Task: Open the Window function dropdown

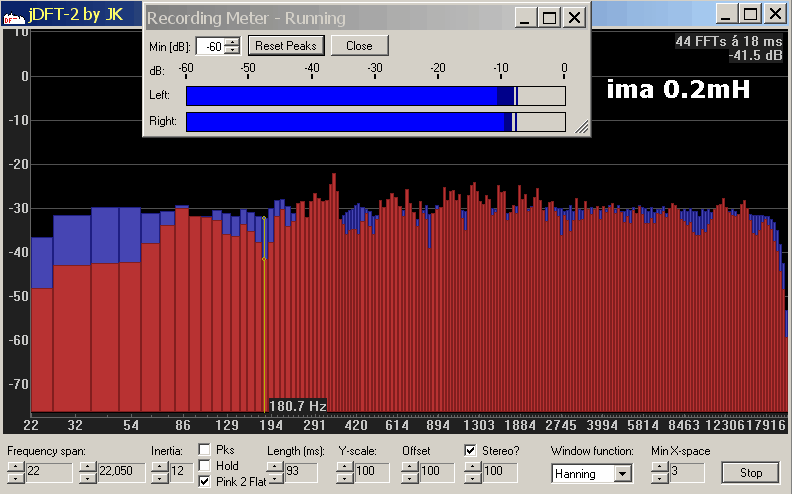Action: pos(623,473)
